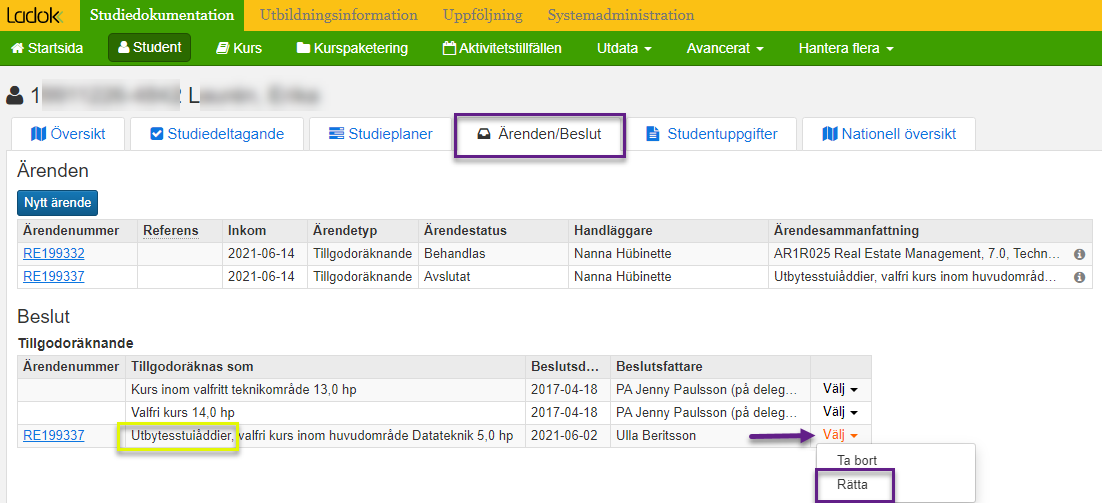Open the Studiedokumentation top tab

[162, 15]
